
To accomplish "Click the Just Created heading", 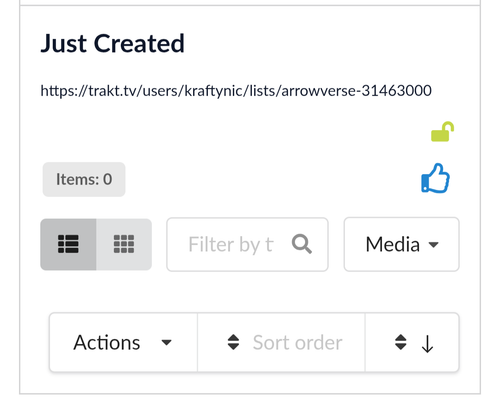I will click(112, 43).
